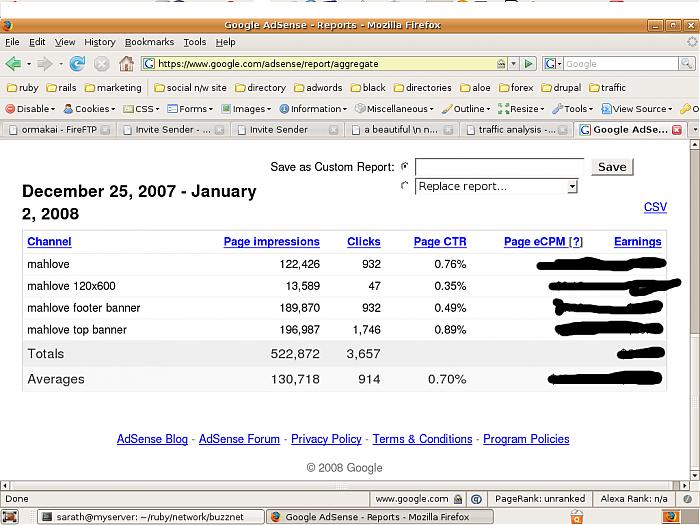
Task: Open the ruby bookmarks folder
Action: point(22,88)
